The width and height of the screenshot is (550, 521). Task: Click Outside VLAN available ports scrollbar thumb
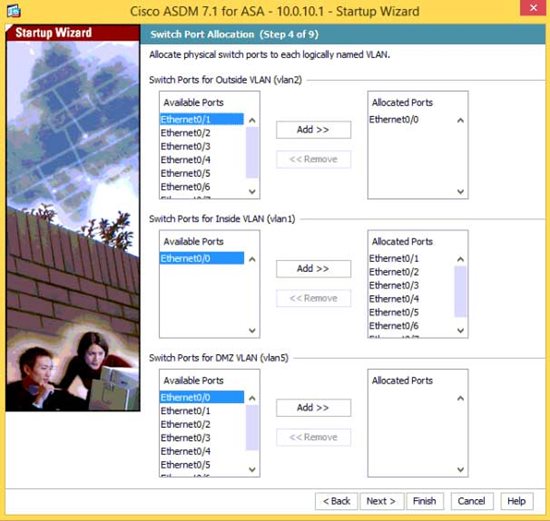pos(252,153)
